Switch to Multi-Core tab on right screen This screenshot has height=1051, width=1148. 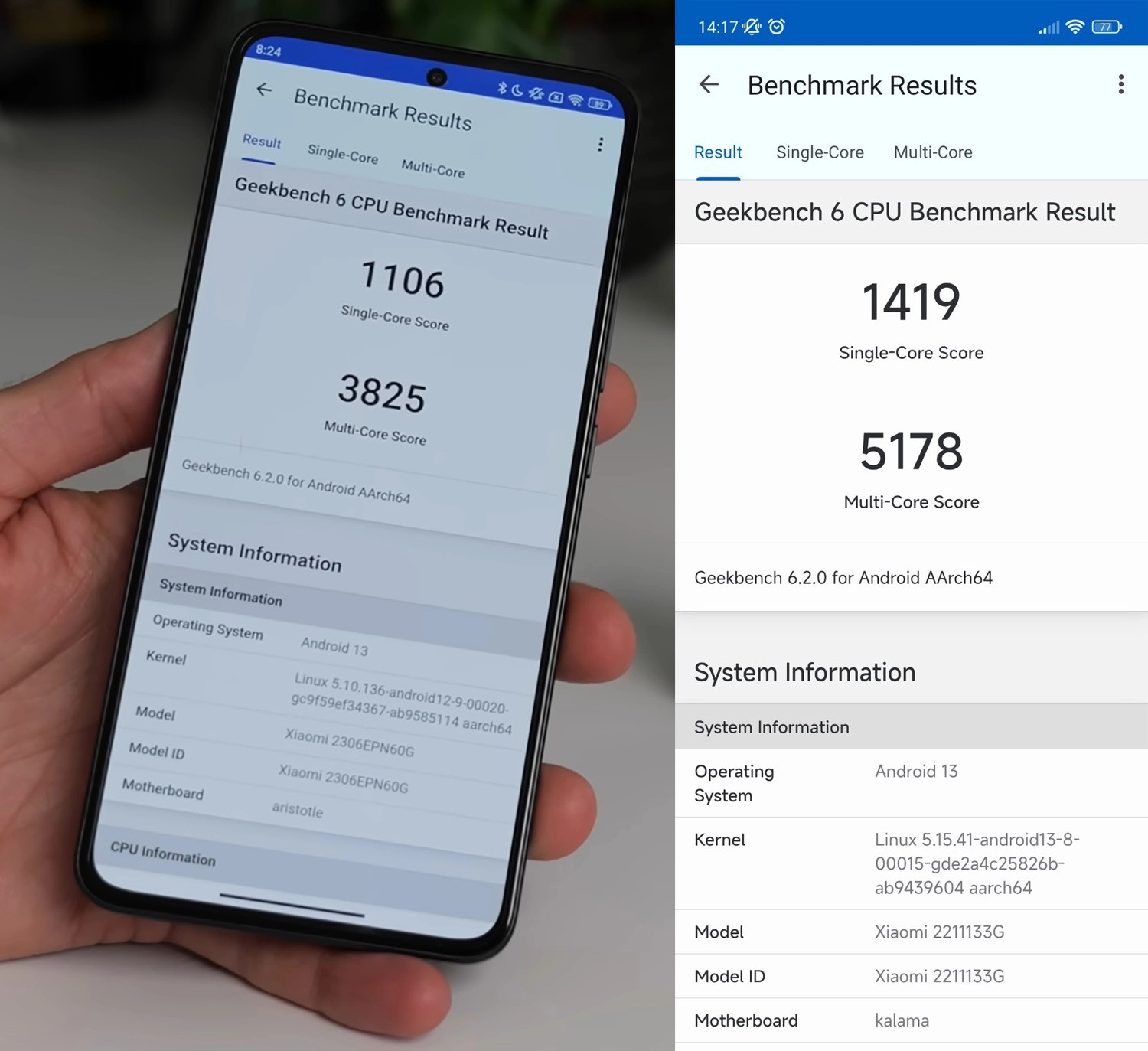[x=933, y=152]
